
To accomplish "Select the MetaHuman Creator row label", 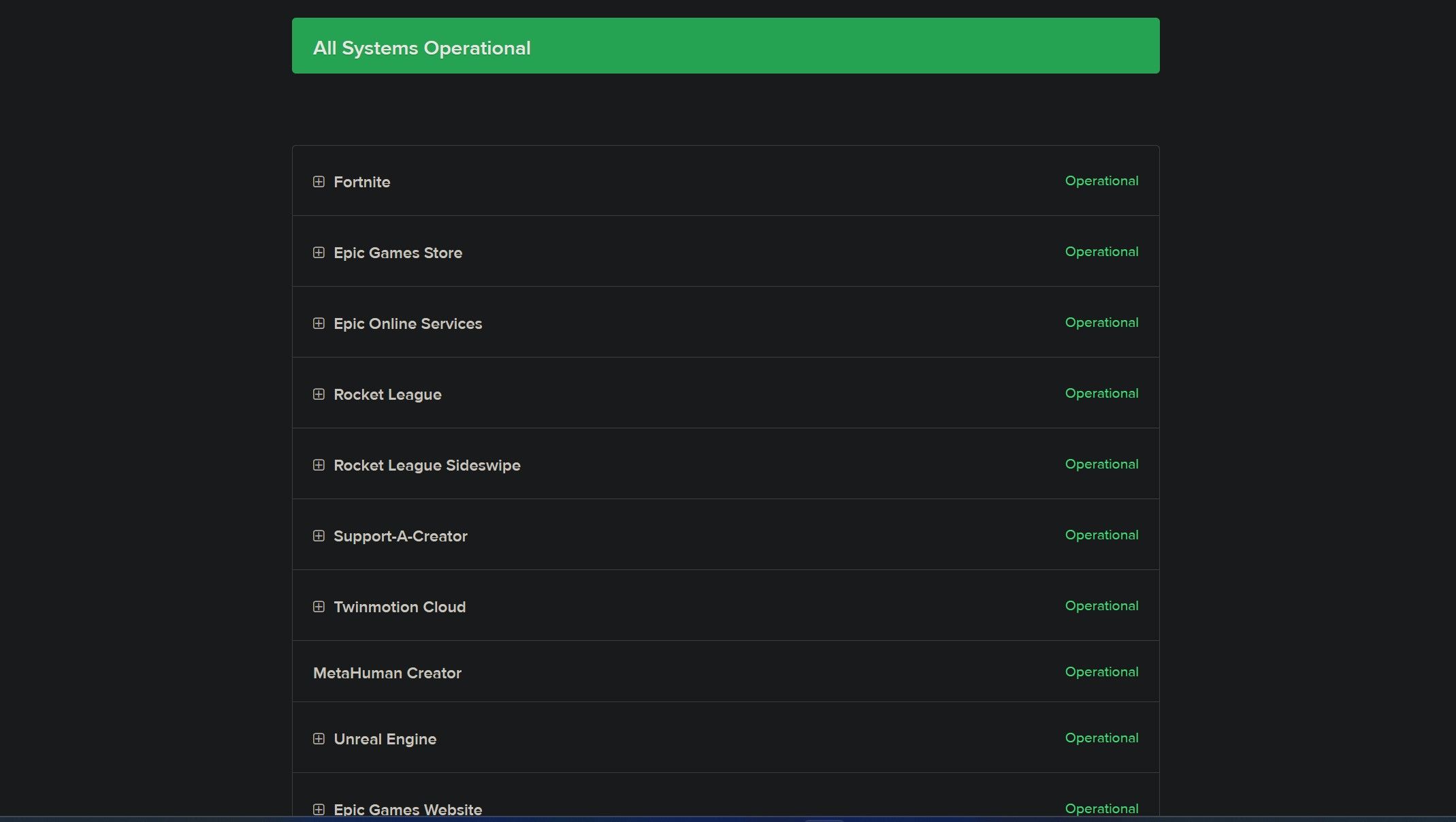I will (x=387, y=673).
